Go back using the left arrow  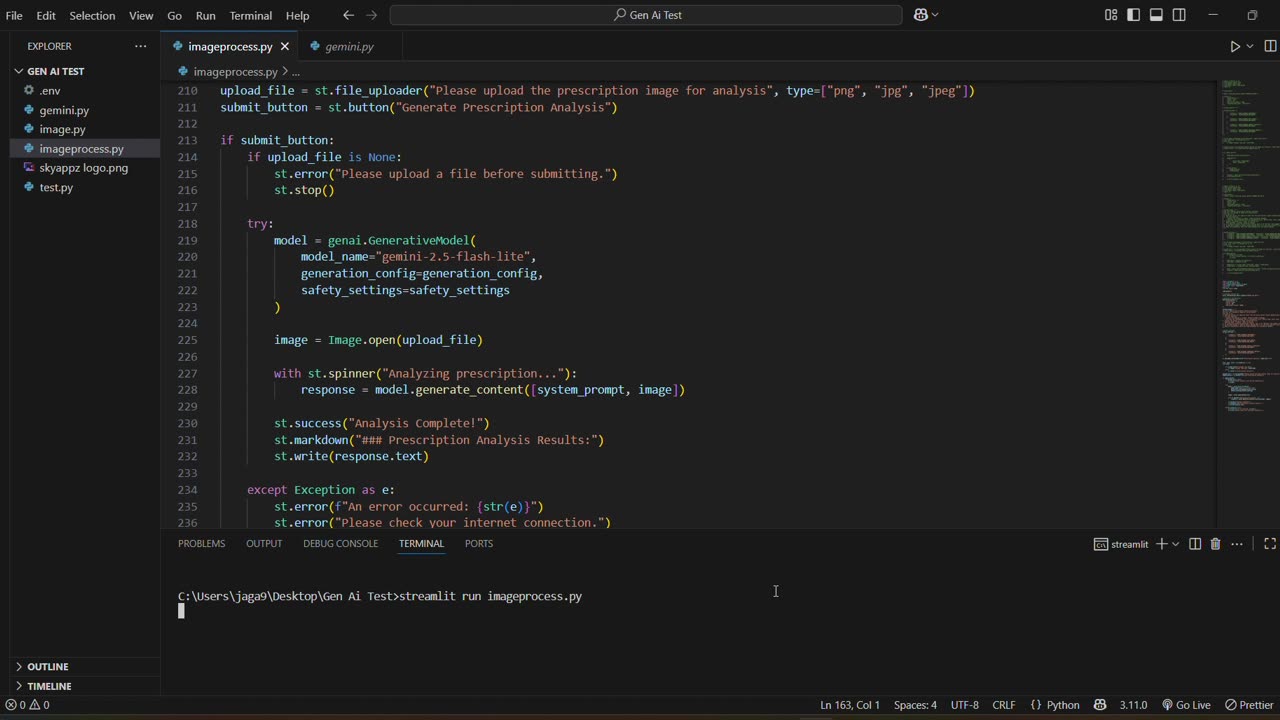348,15
